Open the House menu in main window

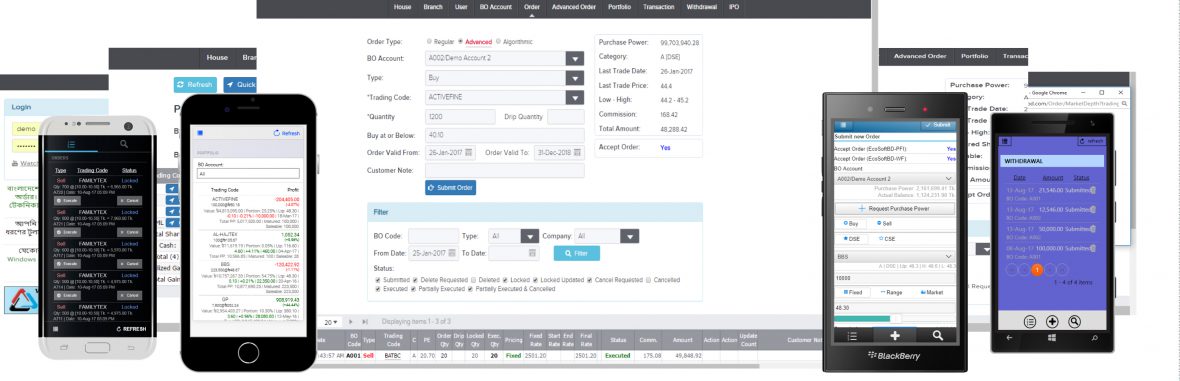[403, 7]
